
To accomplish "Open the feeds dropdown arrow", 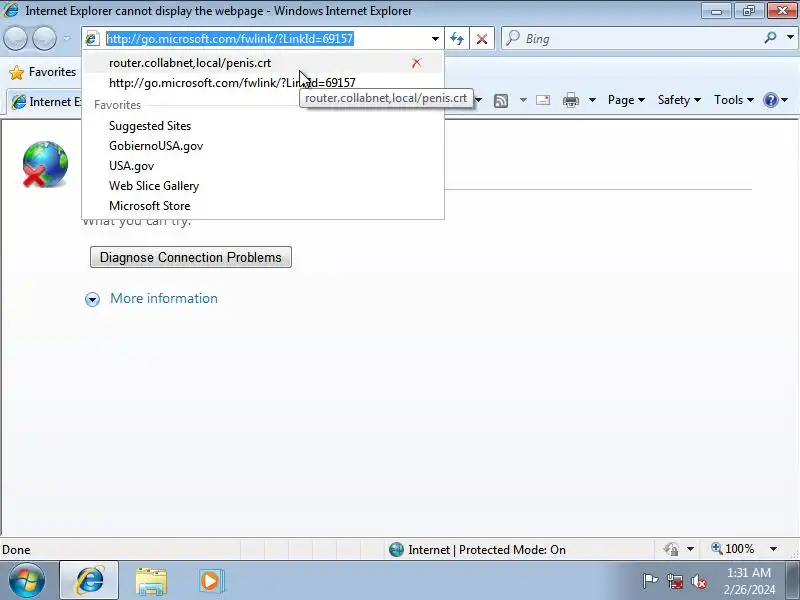I will point(523,100).
